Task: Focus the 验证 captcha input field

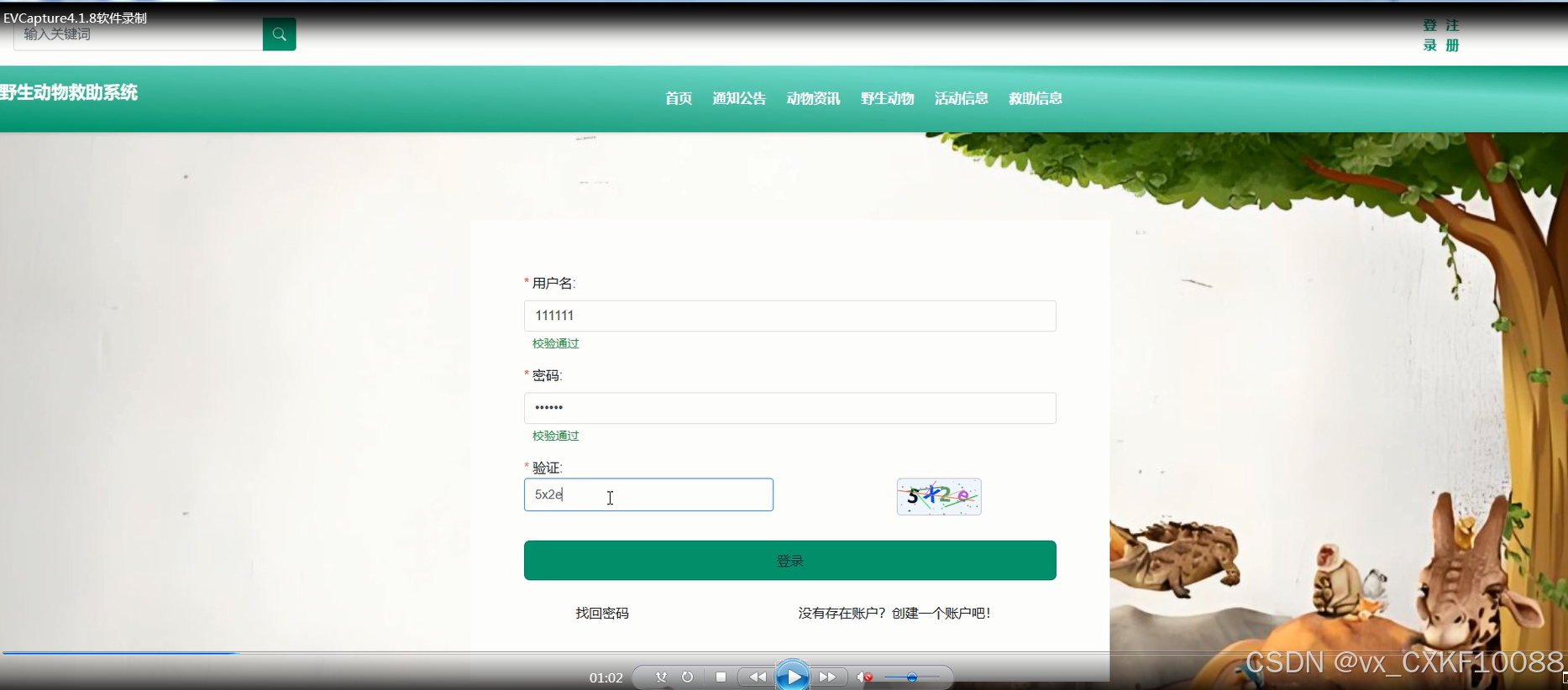Action: (648, 495)
